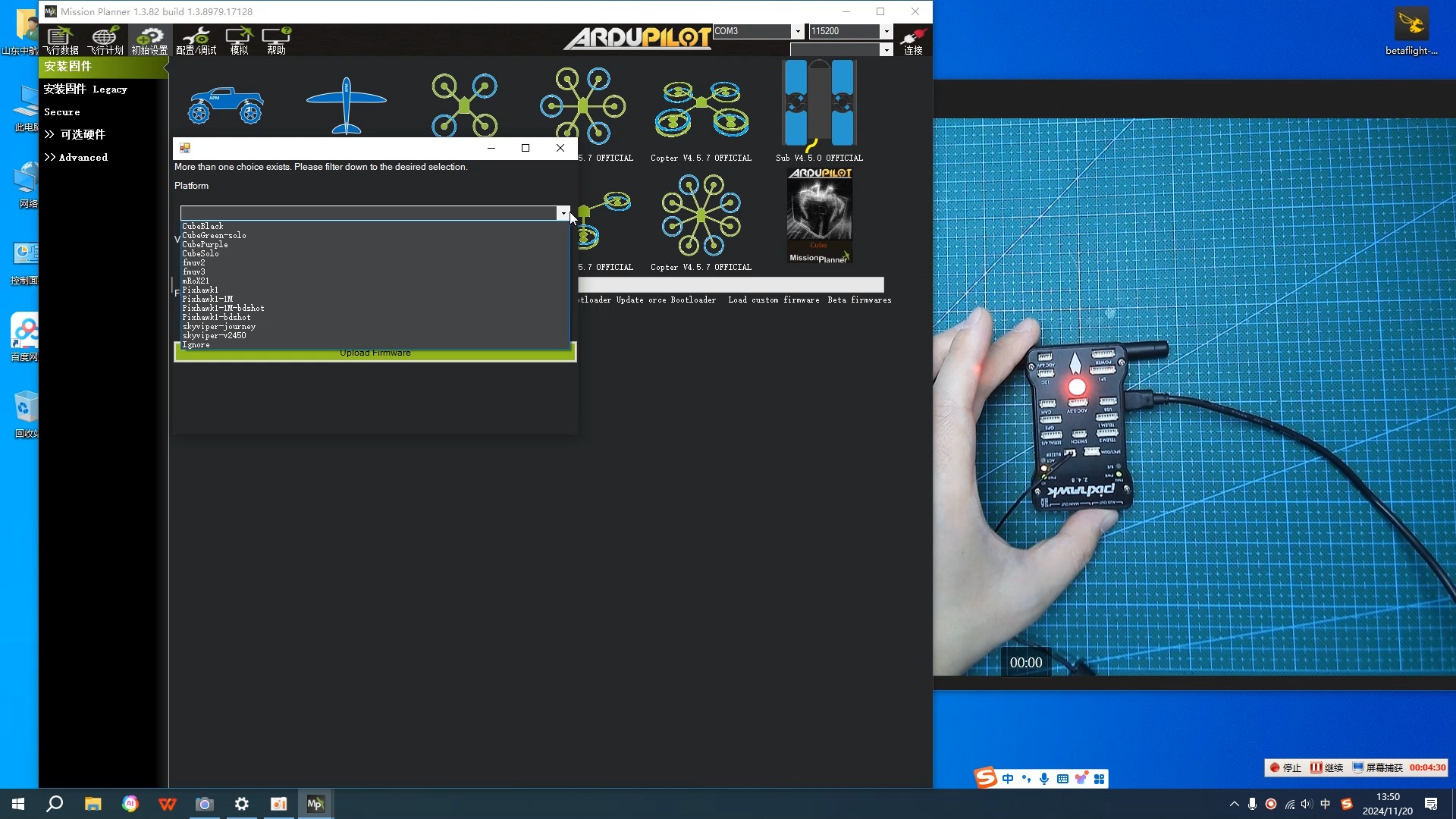Expand the COM3 port dropdown

(797, 31)
